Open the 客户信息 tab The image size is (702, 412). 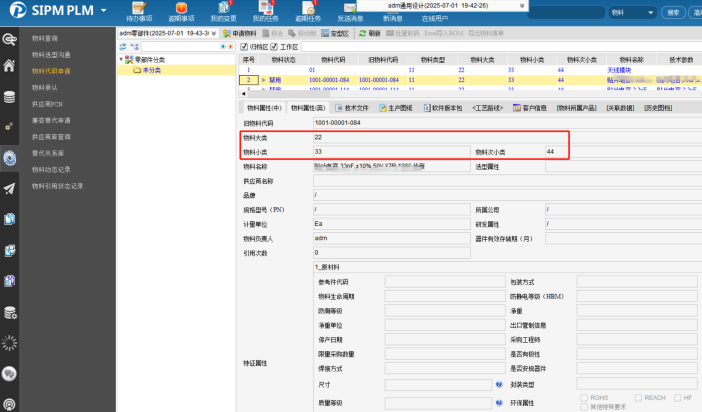click(530, 108)
